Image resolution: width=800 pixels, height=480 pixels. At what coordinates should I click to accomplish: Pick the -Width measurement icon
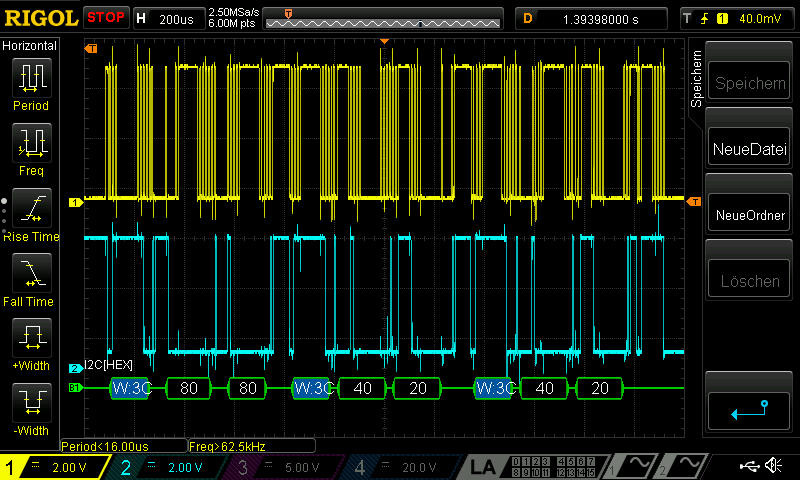30,403
